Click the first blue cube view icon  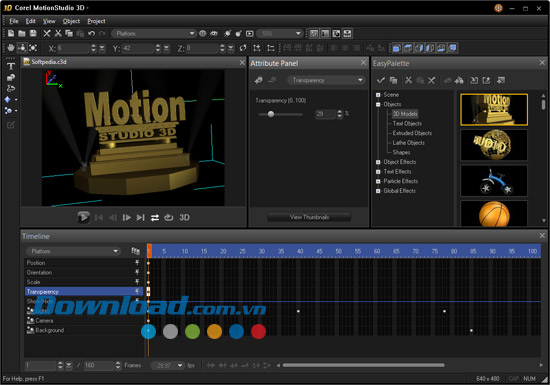pos(396,48)
